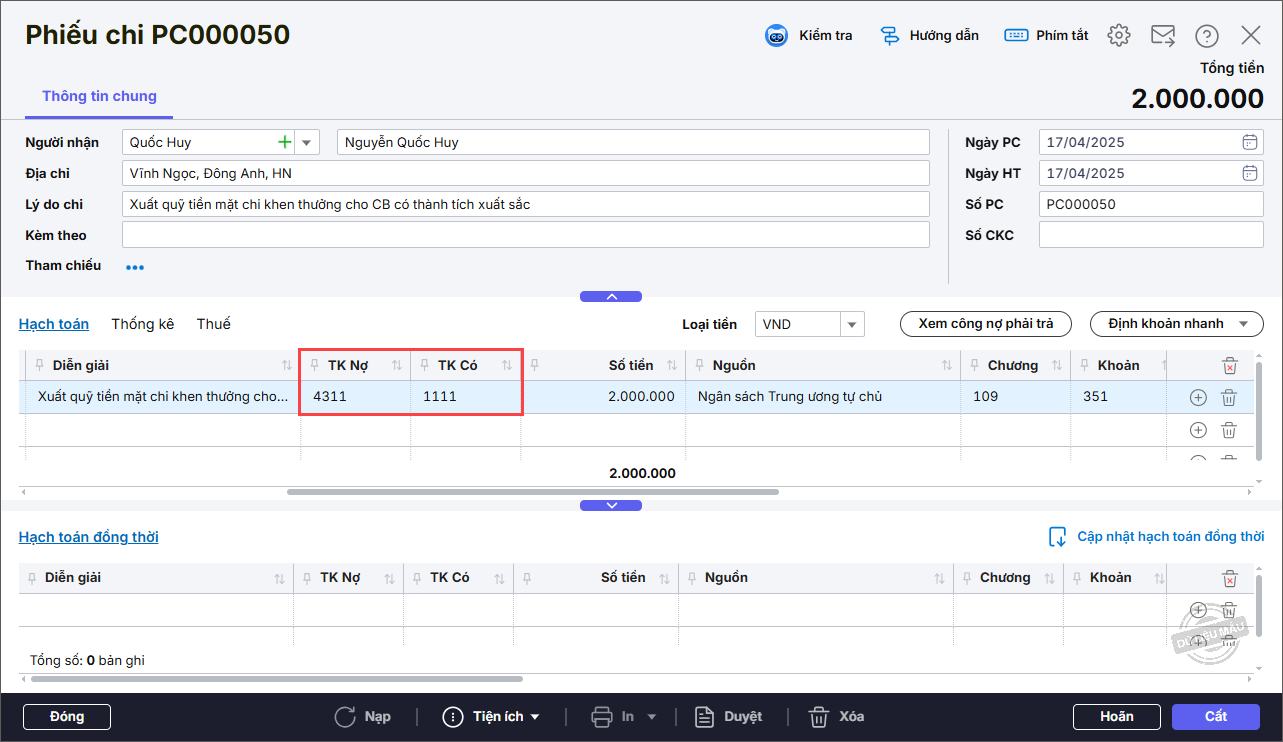
Task: Switch to the Thuế tab
Action: pos(213,324)
